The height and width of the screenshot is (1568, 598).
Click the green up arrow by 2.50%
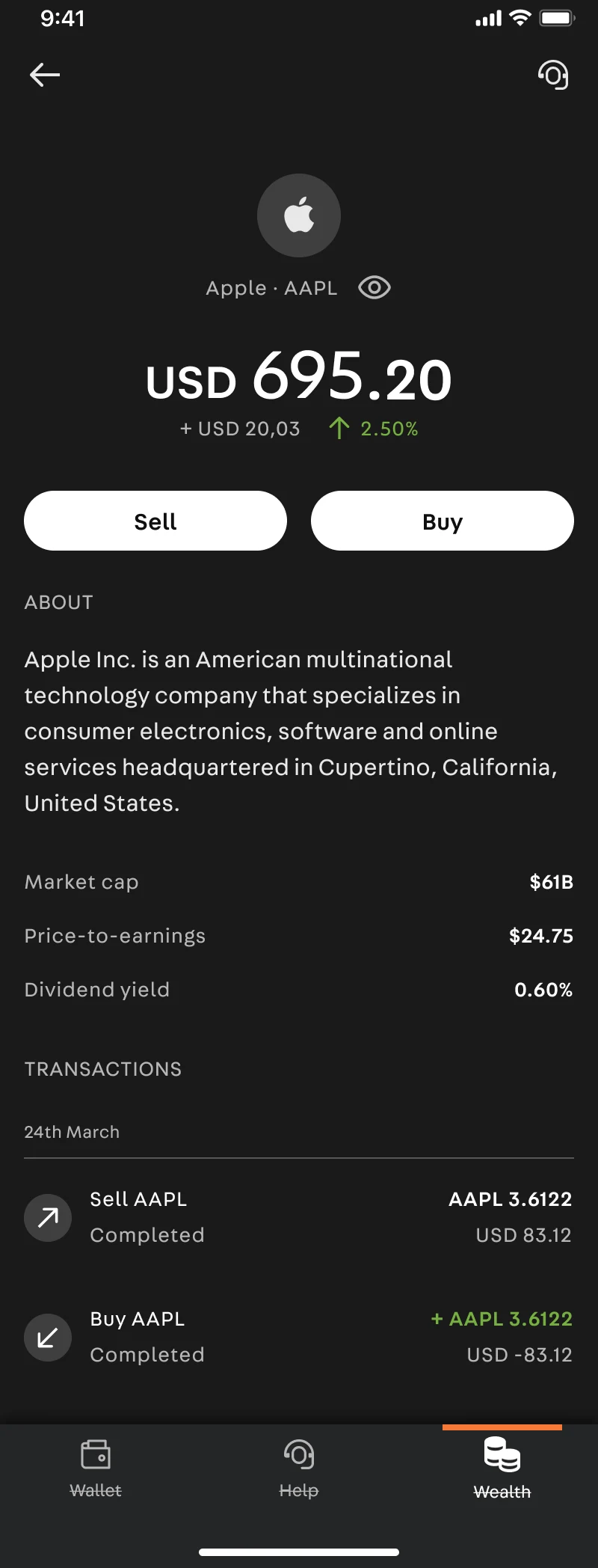click(x=339, y=428)
